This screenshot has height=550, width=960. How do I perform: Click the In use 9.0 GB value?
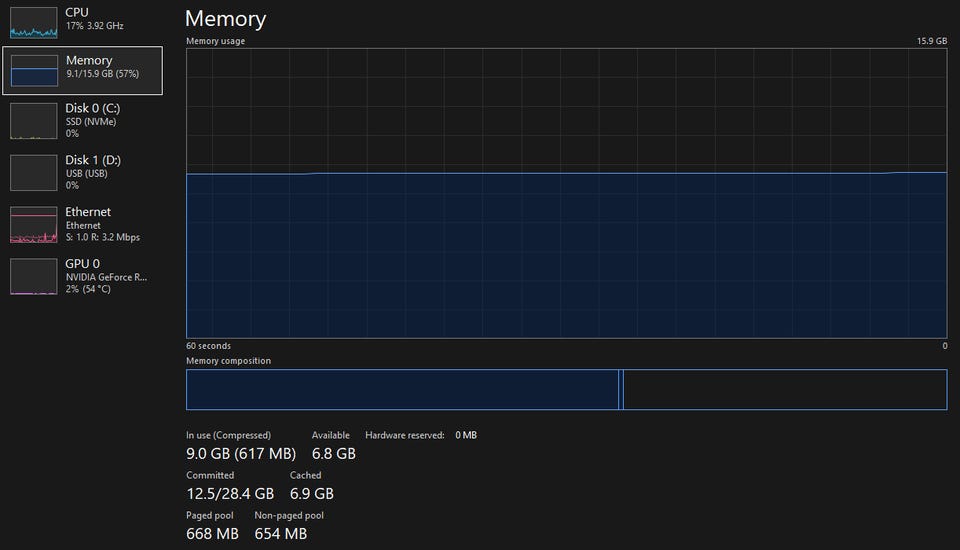[242, 453]
